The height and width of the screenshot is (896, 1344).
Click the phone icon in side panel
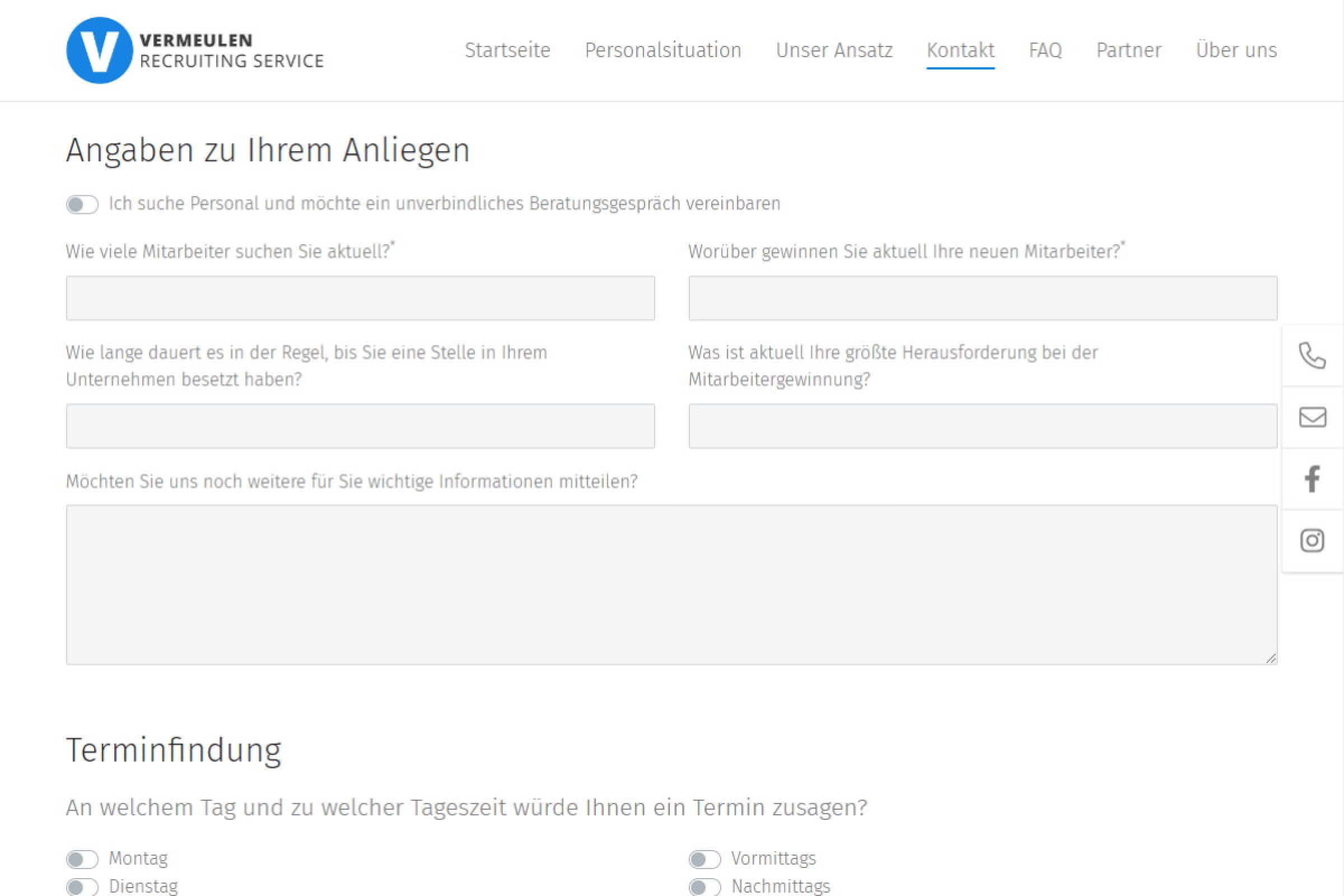1312,356
